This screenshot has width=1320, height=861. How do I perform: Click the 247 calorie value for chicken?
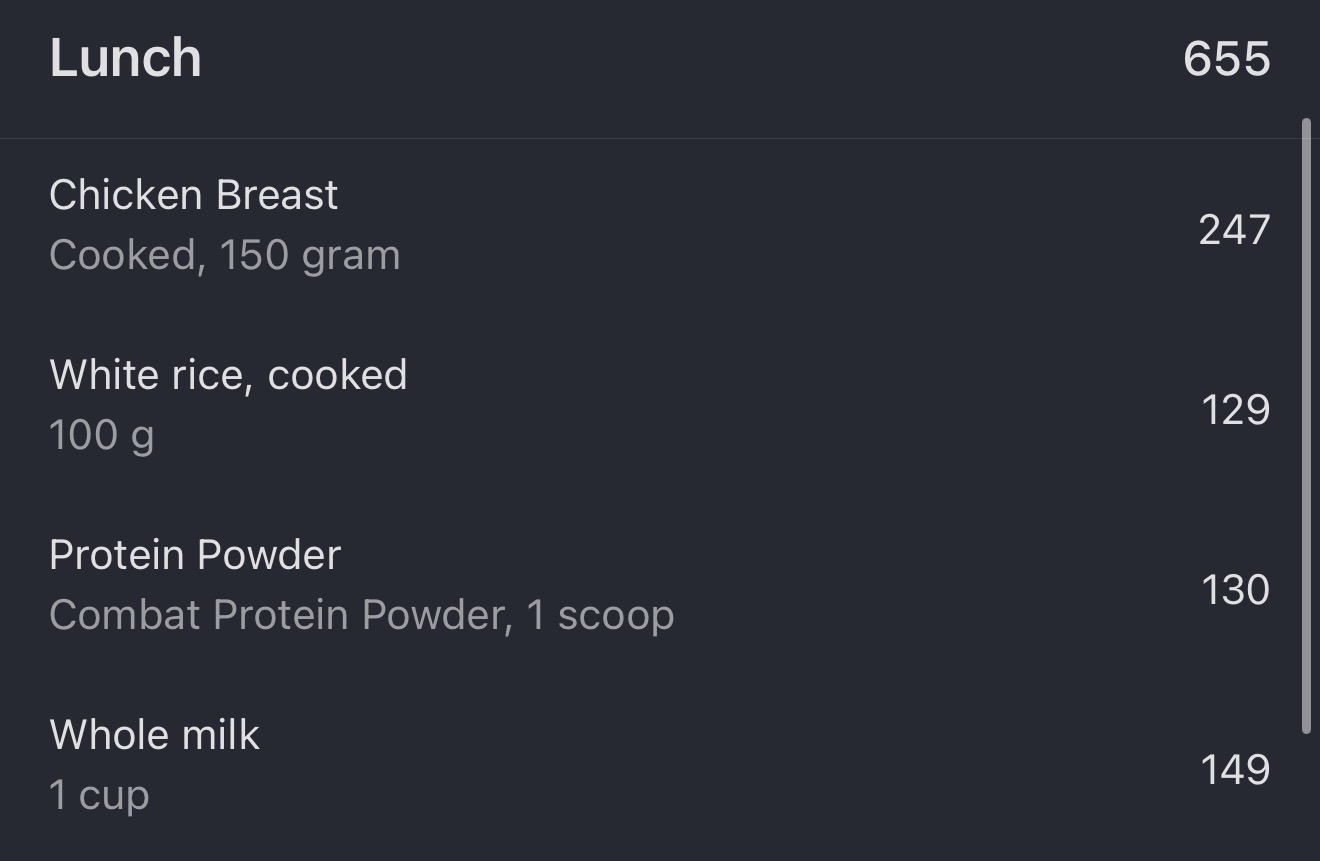coord(1234,230)
